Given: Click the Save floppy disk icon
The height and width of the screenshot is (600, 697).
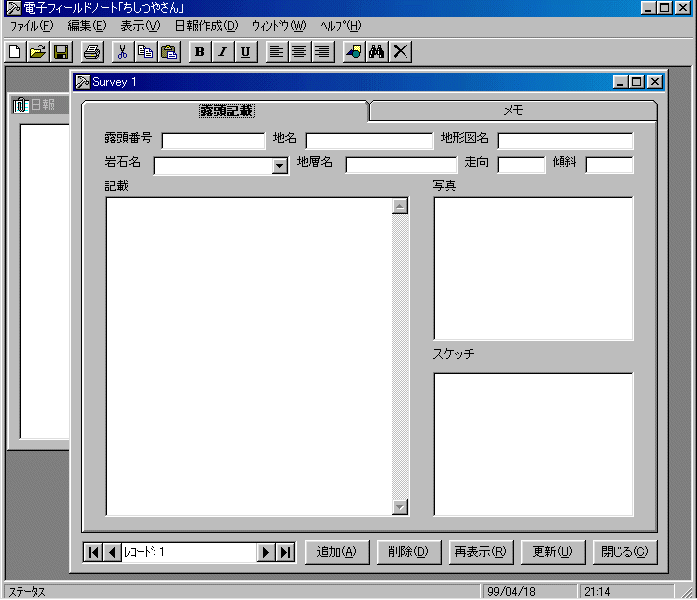Looking at the screenshot, I should tap(60, 52).
